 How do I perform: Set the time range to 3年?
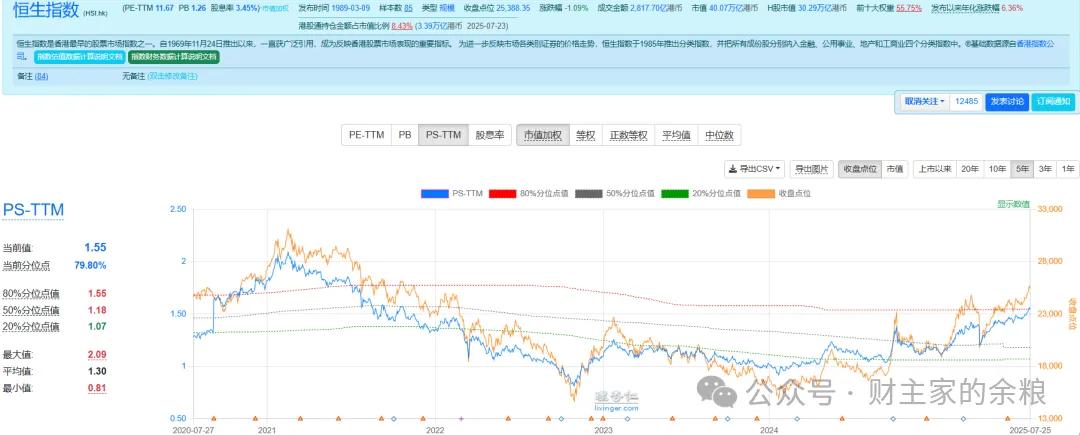1045,169
